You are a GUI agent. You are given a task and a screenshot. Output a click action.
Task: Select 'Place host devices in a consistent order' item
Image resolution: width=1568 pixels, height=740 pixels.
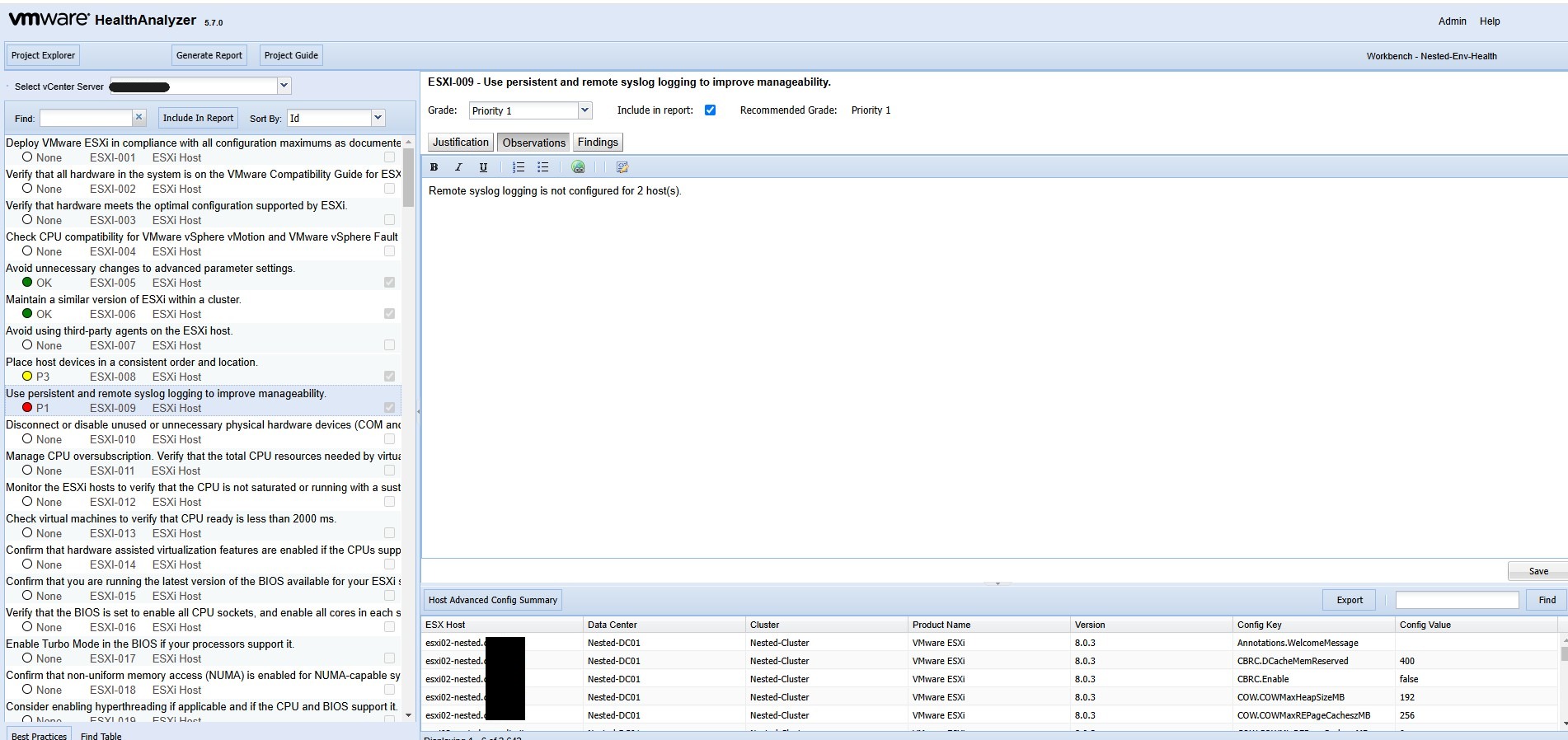pos(203,369)
